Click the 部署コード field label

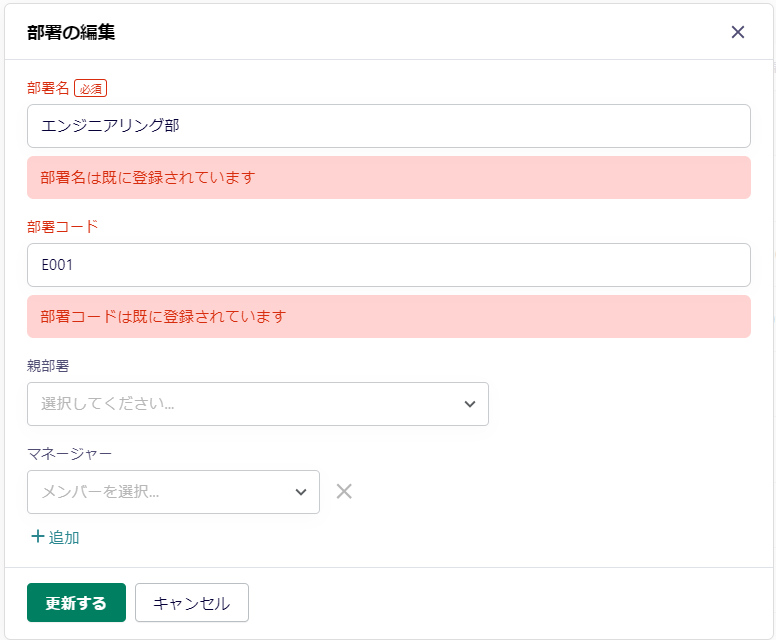coord(63,226)
